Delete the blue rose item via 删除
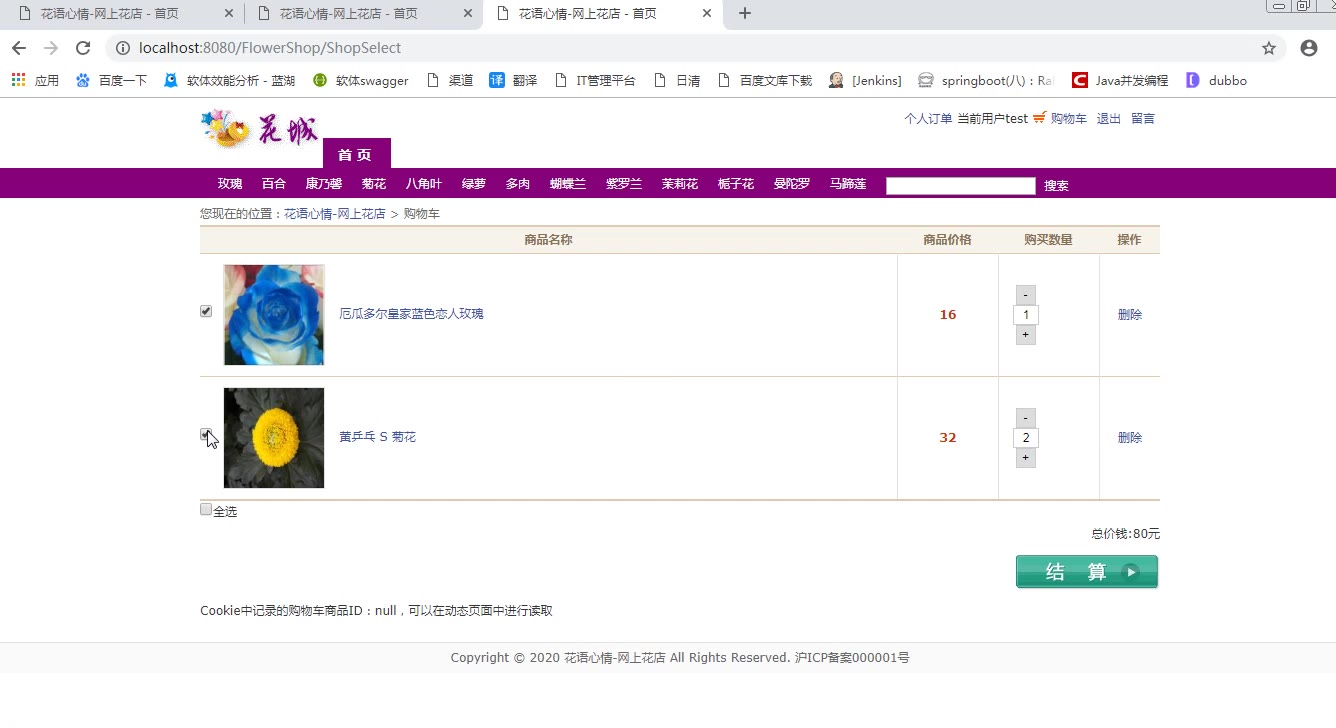Image resolution: width=1336 pixels, height=728 pixels. pyautogui.click(x=1129, y=314)
